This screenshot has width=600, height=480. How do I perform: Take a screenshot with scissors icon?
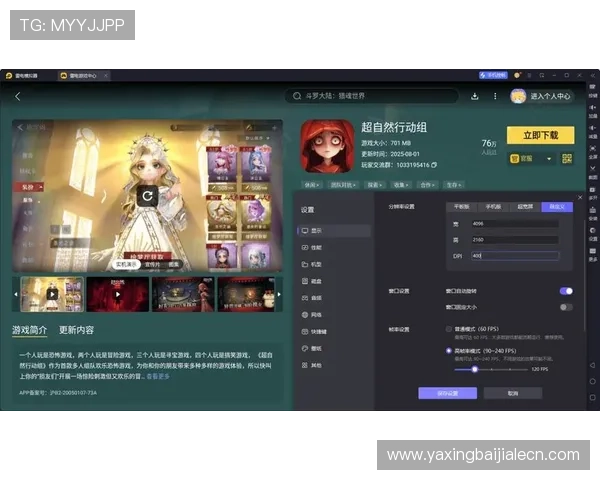click(x=592, y=172)
